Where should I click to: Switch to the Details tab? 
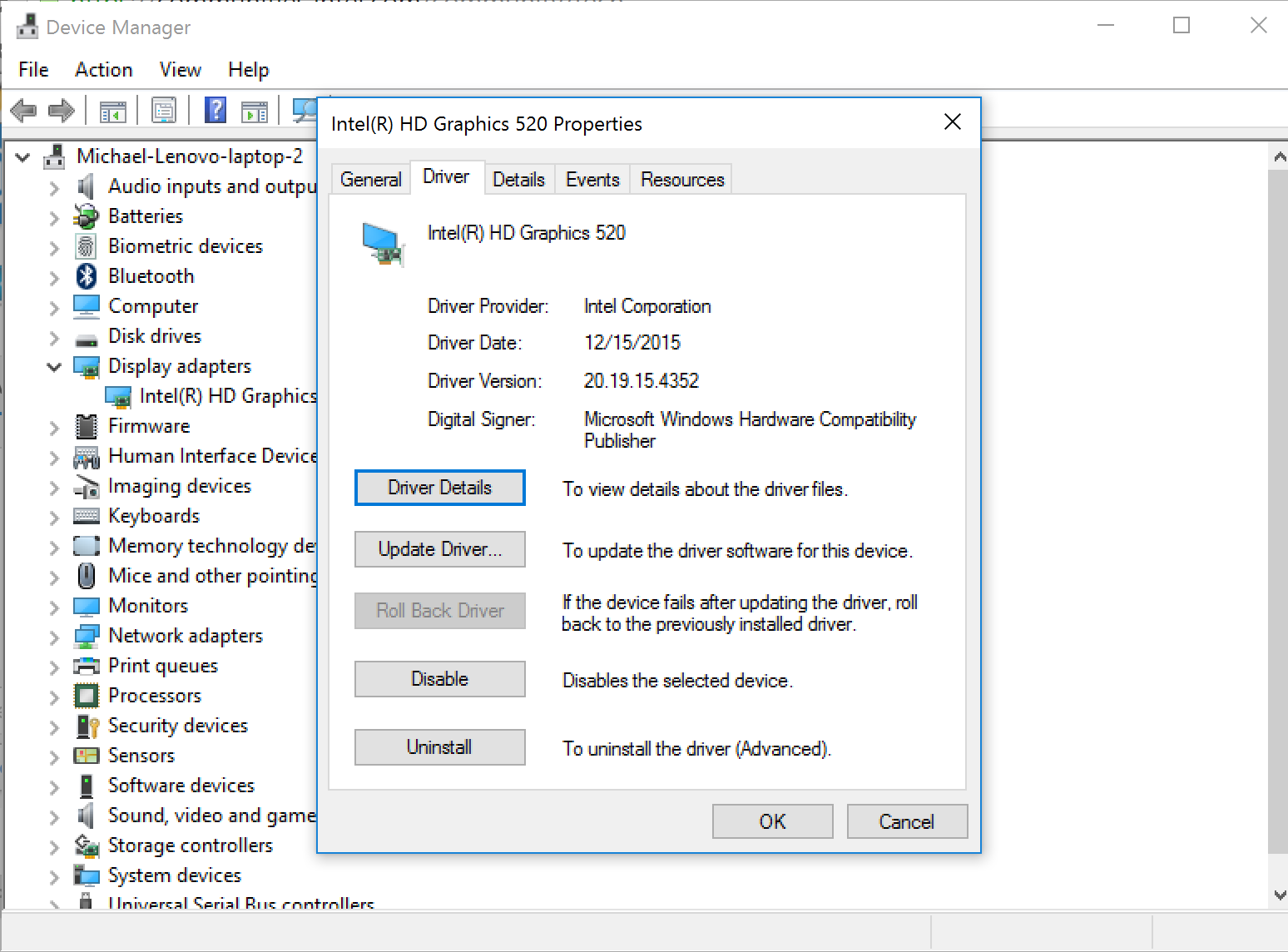[x=518, y=180]
